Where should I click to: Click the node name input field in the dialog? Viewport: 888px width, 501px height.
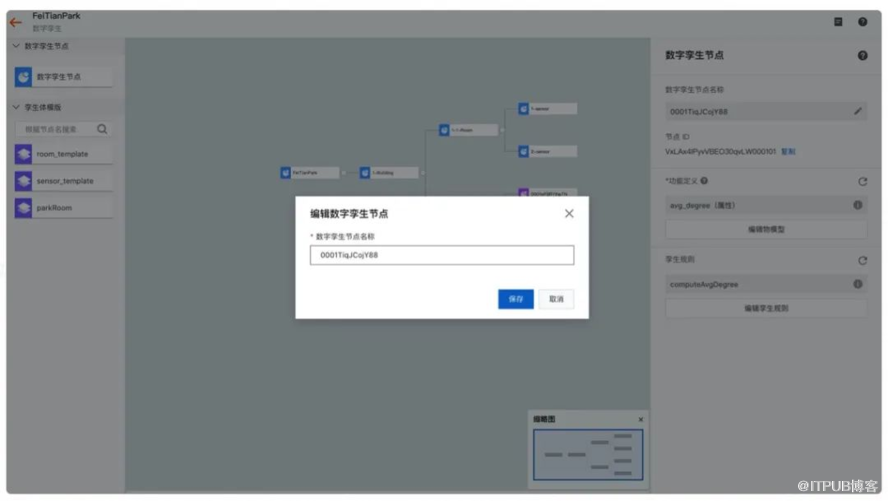pyautogui.click(x=442, y=255)
